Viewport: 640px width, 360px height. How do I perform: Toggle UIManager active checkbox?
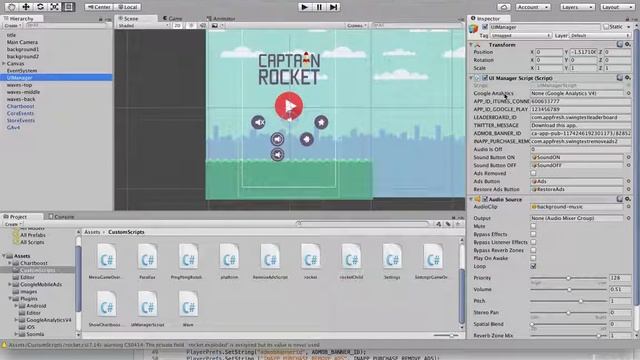[485, 27]
